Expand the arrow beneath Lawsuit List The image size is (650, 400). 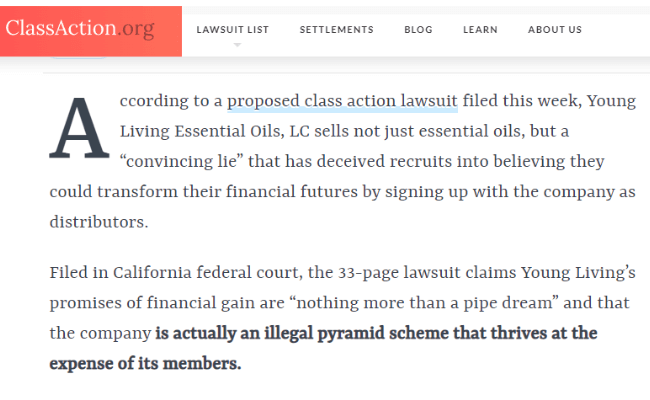[237, 45]
